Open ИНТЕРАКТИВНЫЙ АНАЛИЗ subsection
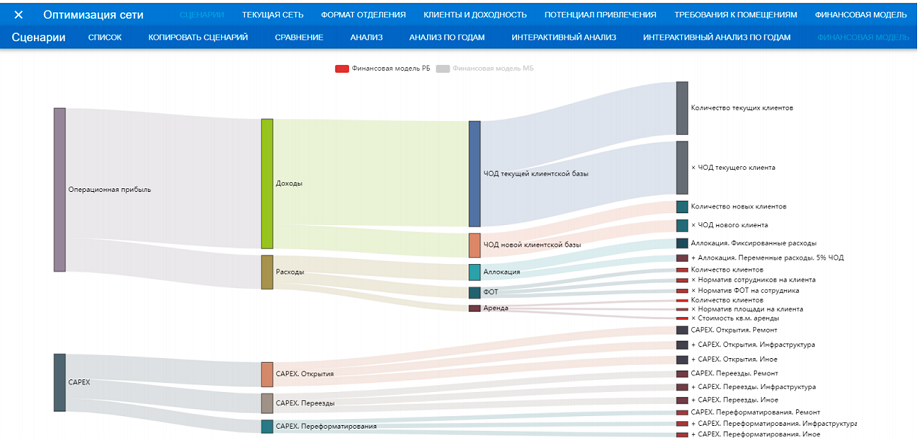This screenshot has height=438, width=920. coord(563,38)
